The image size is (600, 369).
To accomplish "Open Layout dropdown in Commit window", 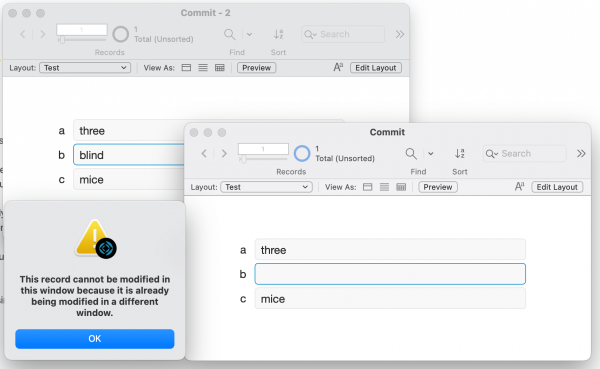I will [x=266, y=187].
